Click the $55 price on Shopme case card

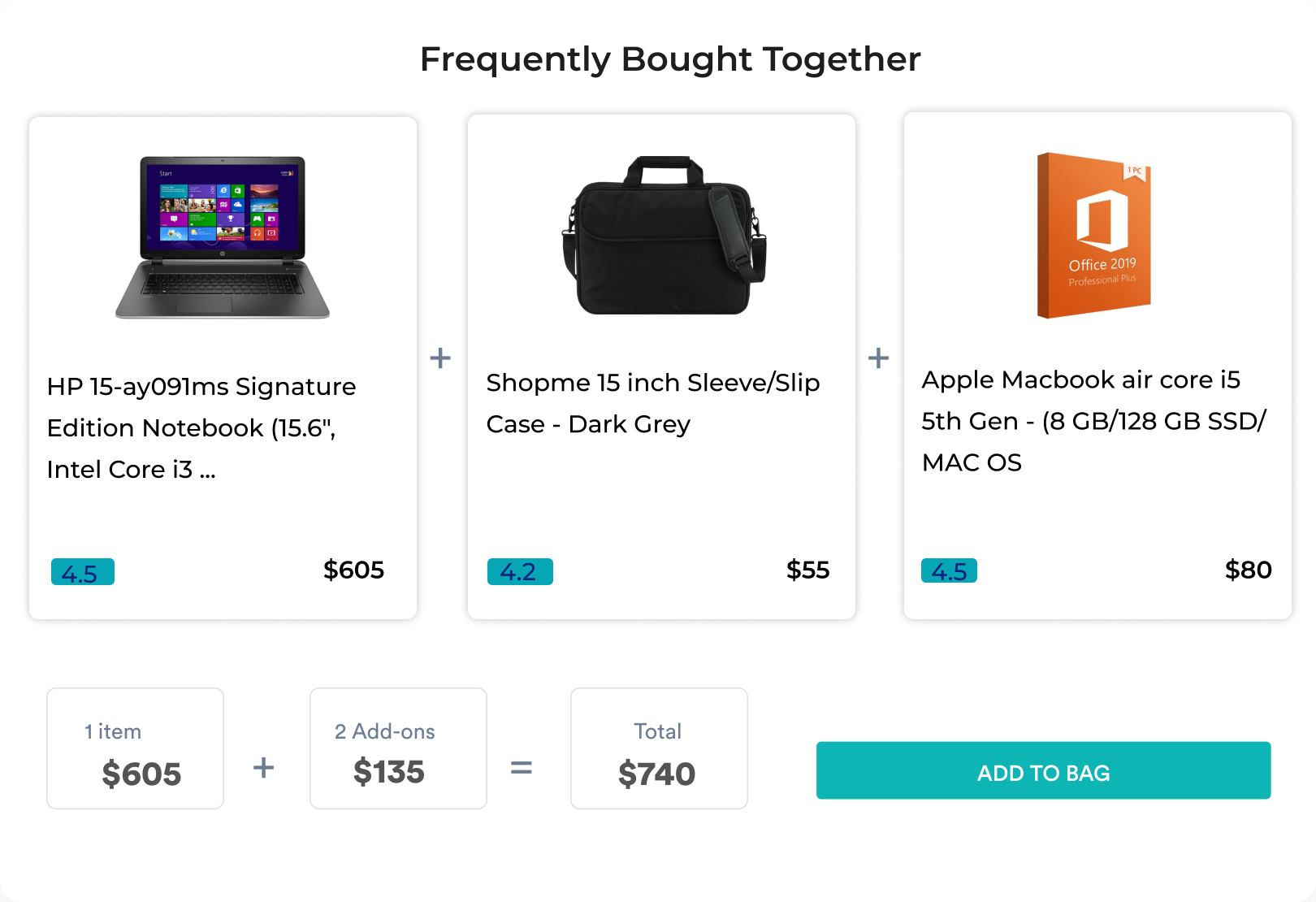pos(807,570)
